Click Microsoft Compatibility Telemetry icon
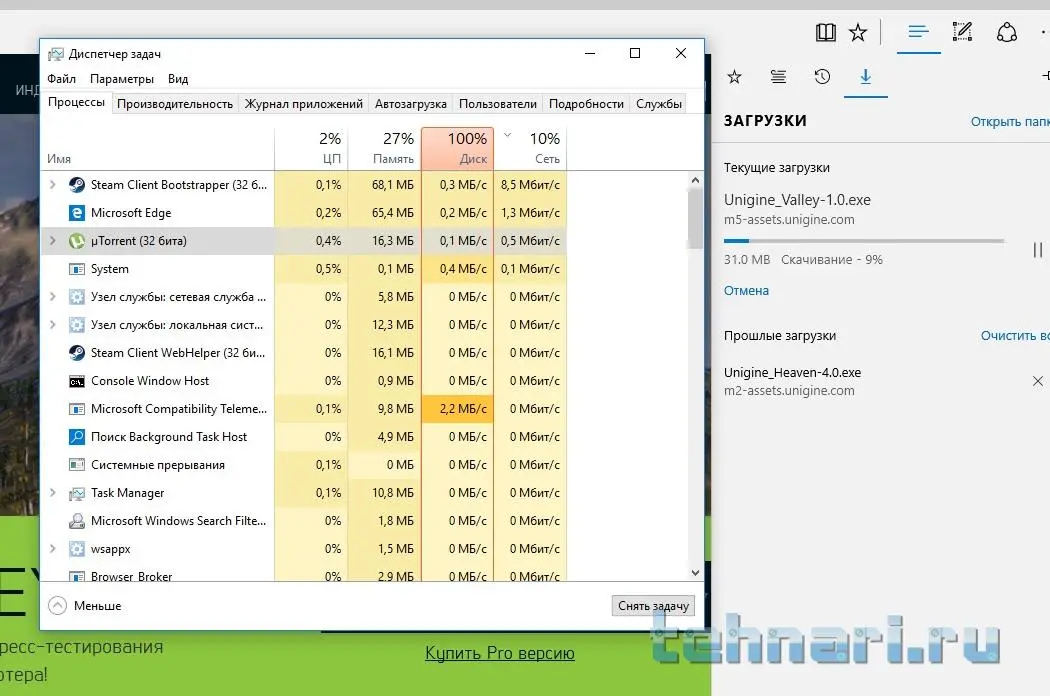The height and width of the screenshot is (696, 1050). pos(77,409)
